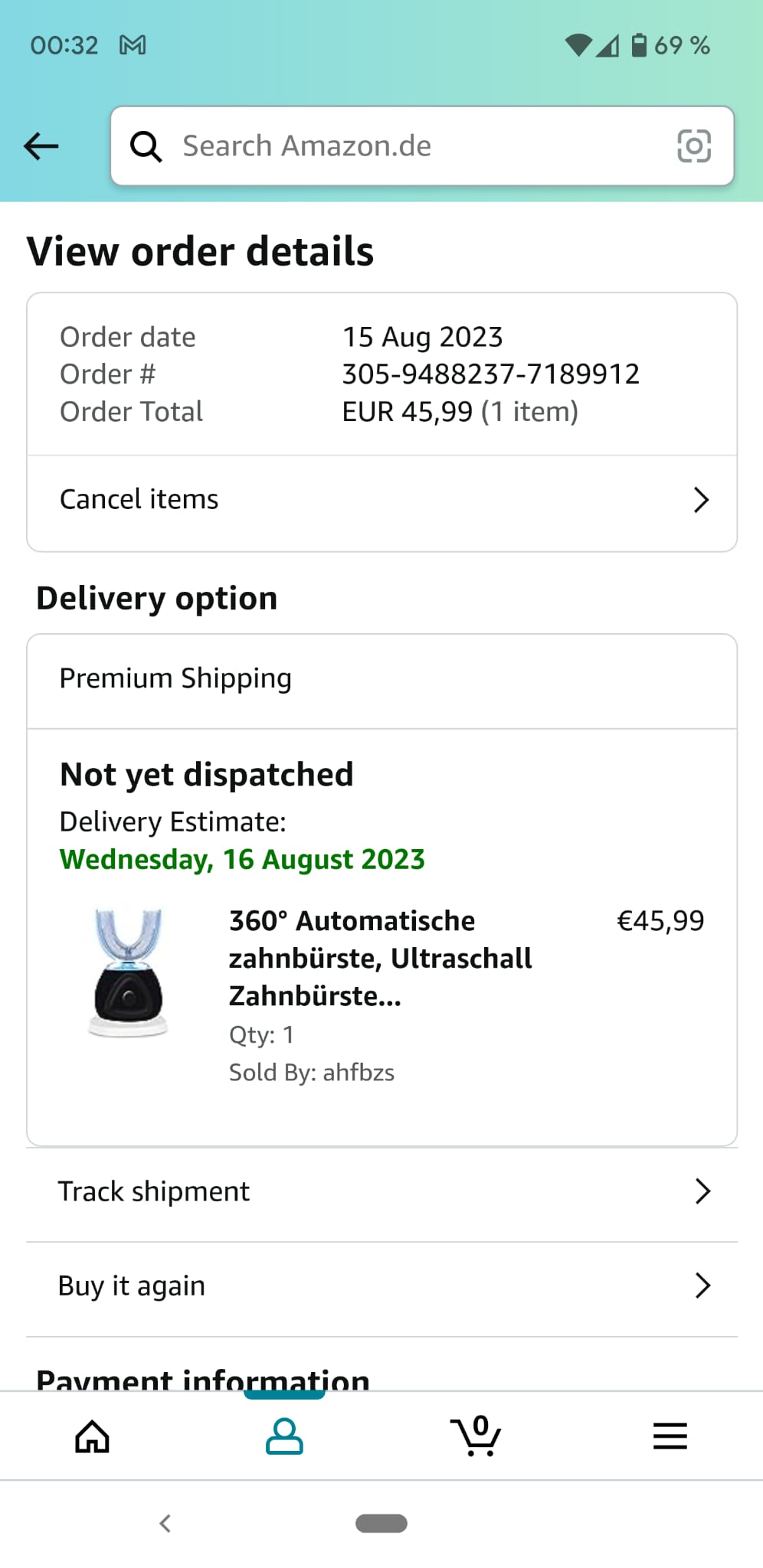The height and width of the screenshot is (1568, 763).
Task: Select Cancel items option
Action: (139, 500)
